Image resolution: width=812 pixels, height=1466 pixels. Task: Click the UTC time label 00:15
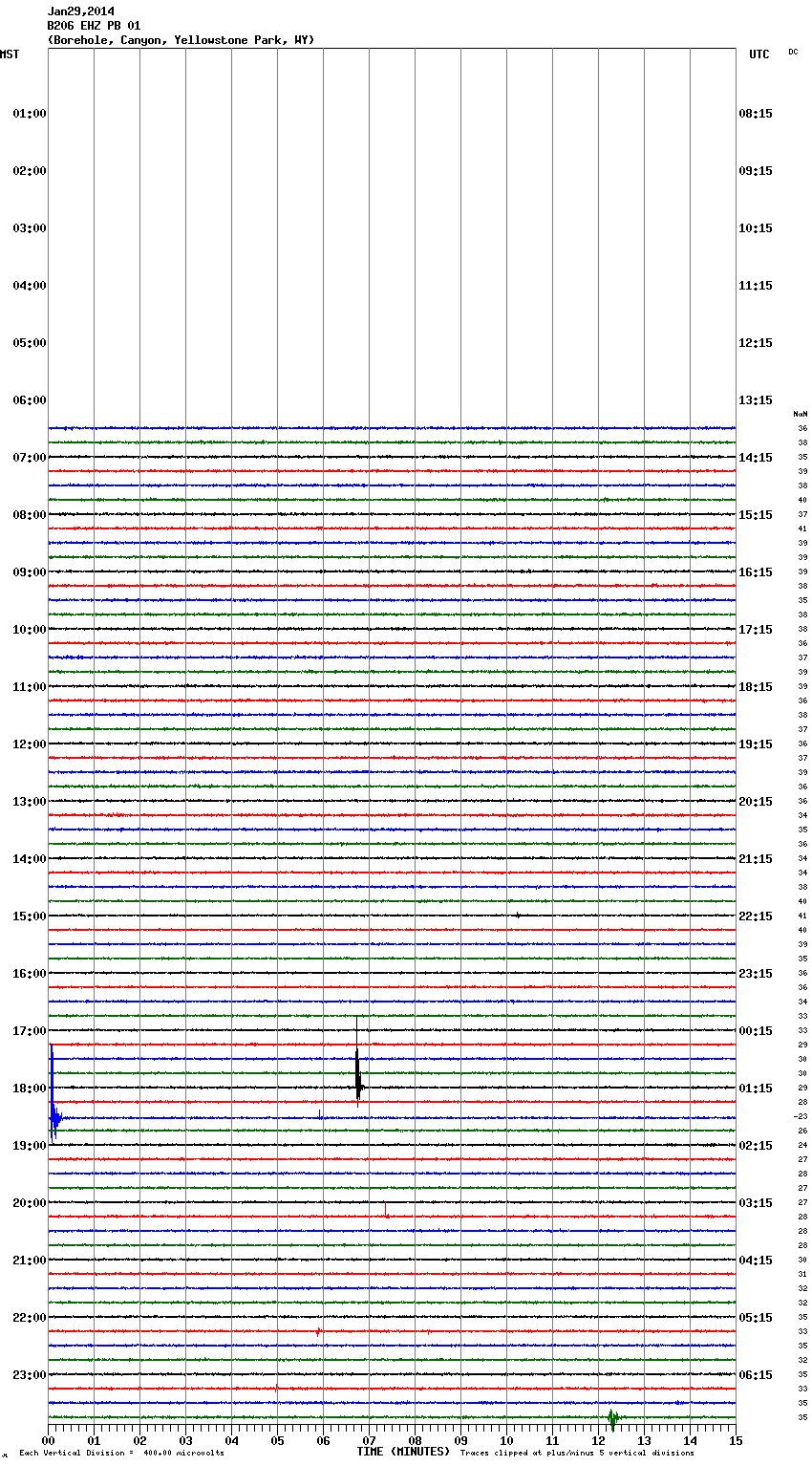[756, 1031]
